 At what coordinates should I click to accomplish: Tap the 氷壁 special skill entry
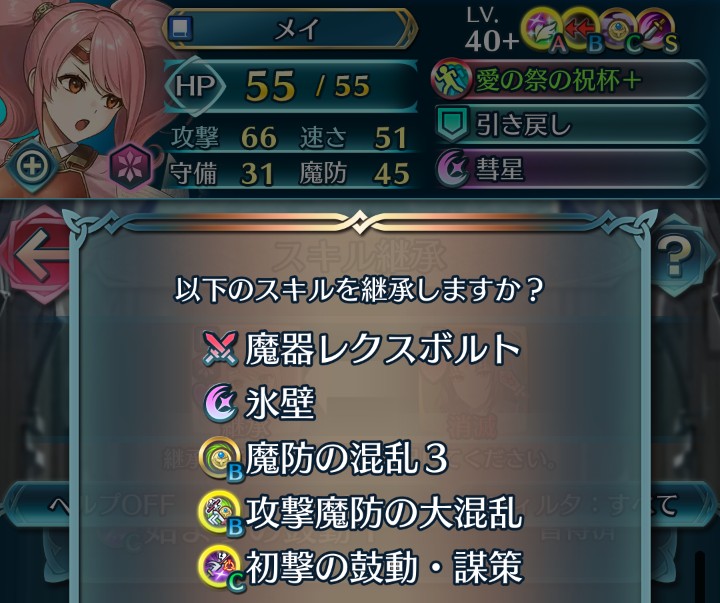click(x=259, y=403)
